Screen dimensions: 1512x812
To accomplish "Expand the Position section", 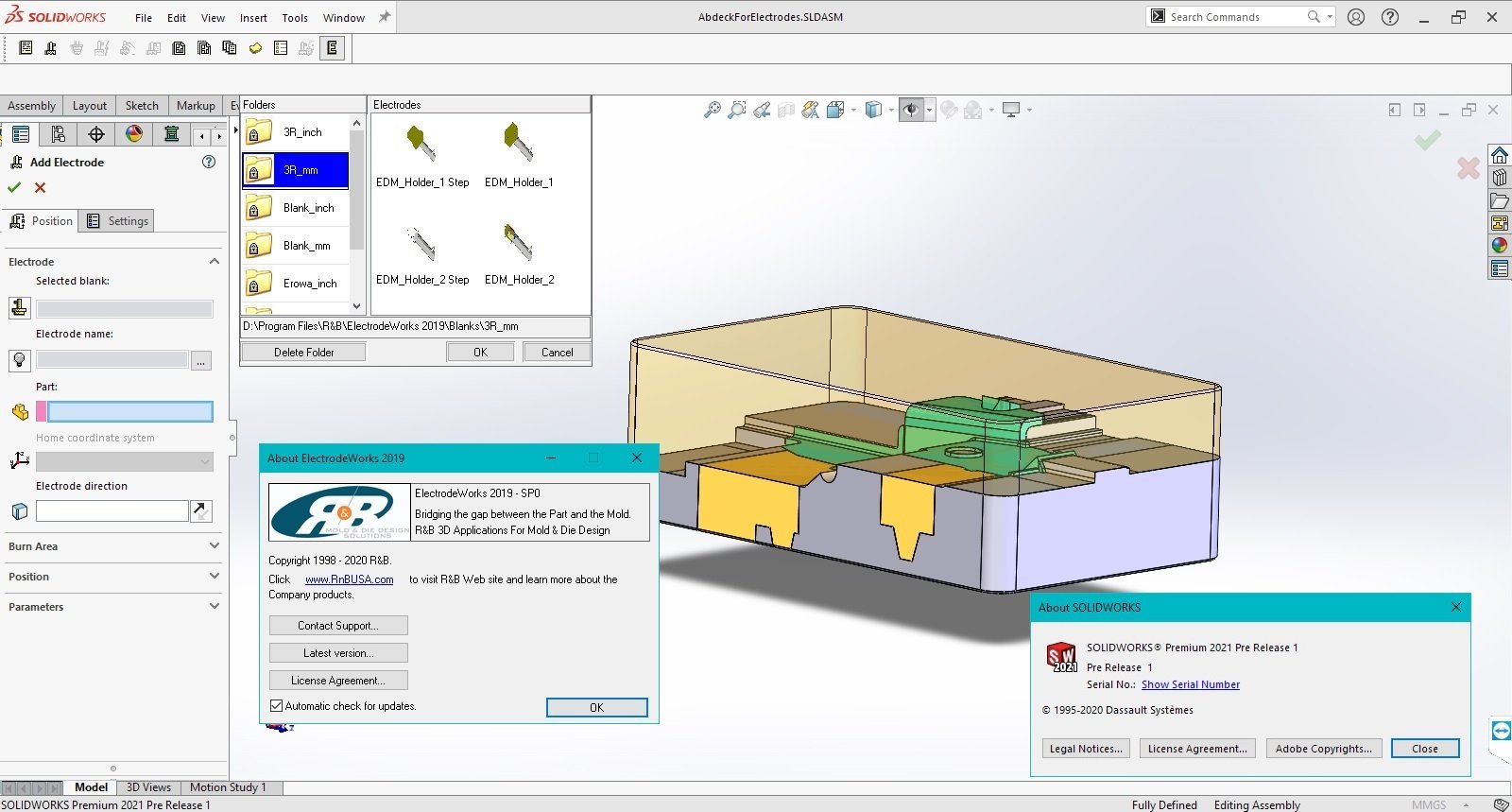I will 215,576.
